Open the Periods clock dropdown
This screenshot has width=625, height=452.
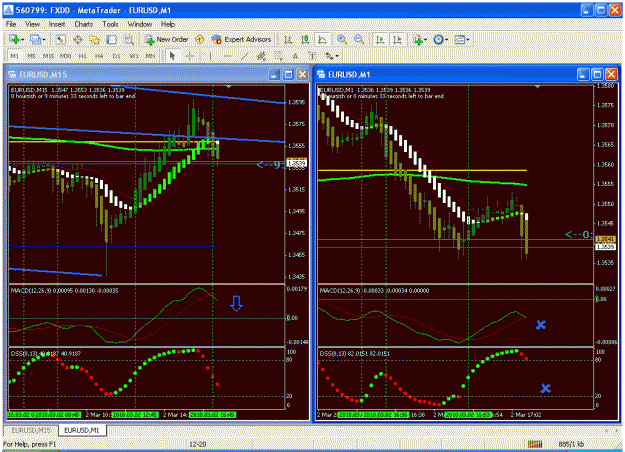point(440,39)
